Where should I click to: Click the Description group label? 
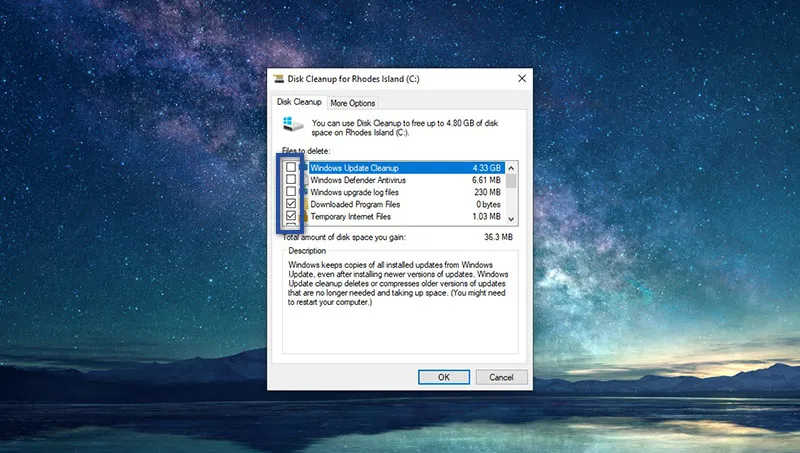[307, 251]
